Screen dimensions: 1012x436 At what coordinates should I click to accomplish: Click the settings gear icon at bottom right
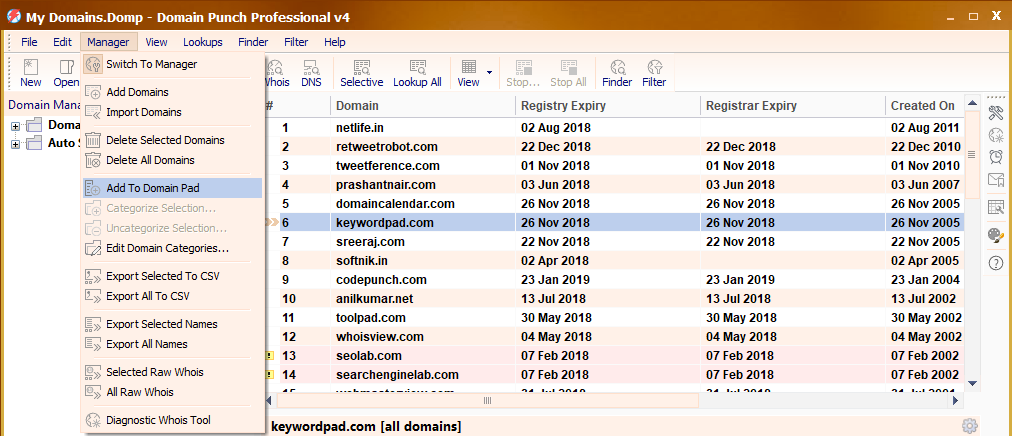969,426
